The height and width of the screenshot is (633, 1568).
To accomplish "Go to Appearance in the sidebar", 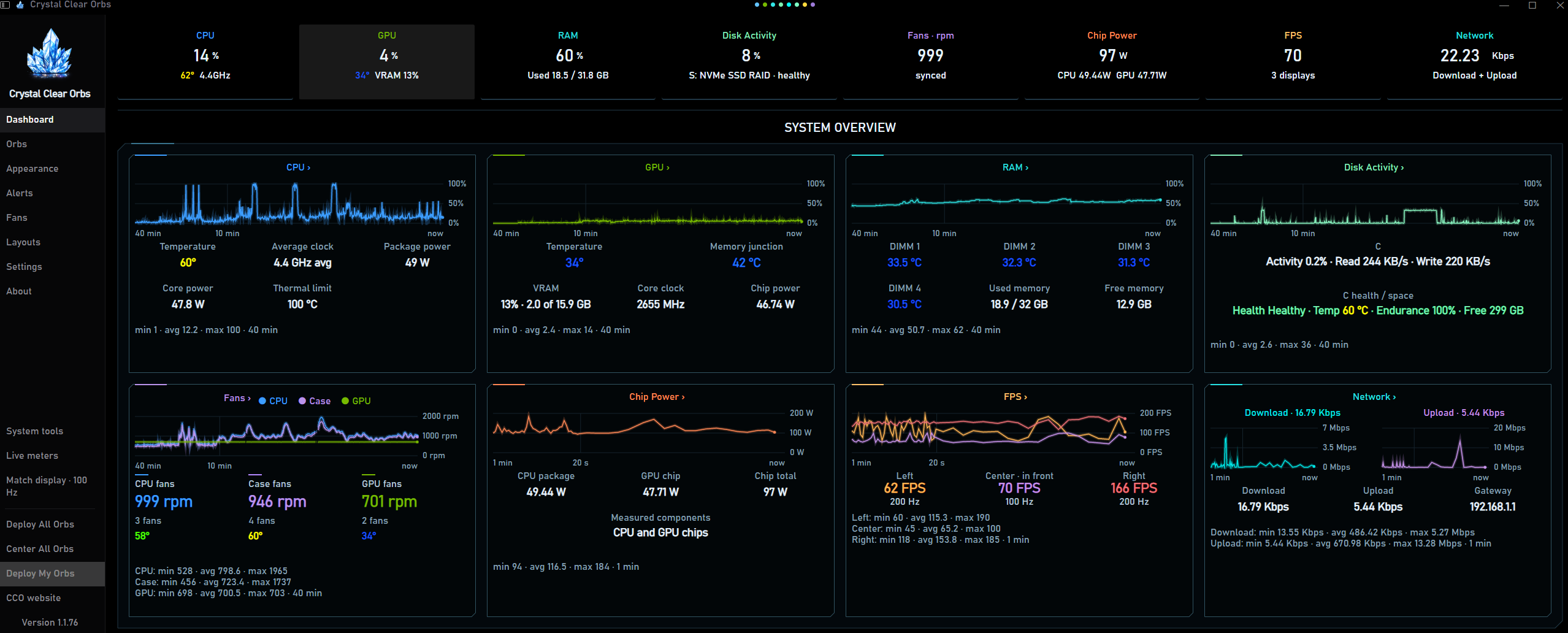I will (x=52, y=169).
